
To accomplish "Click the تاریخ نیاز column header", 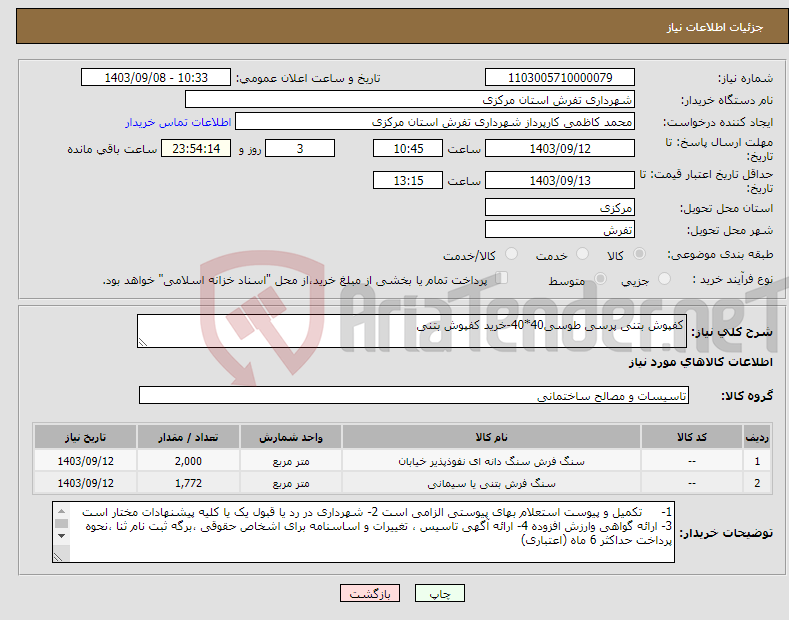I will tap(86, 437).
